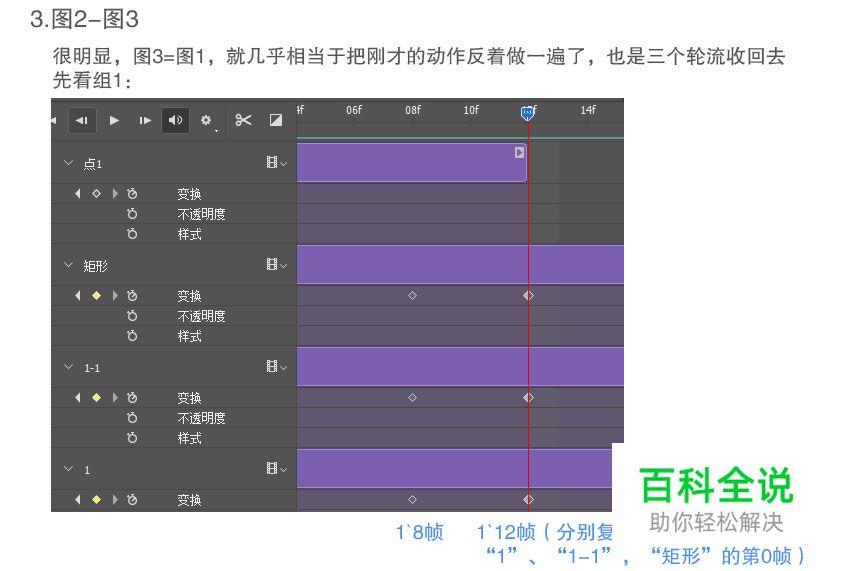The image size is (850, 571).
Task: Go to next keyframe of 矩形 变换
Action: tap(115, 296)
